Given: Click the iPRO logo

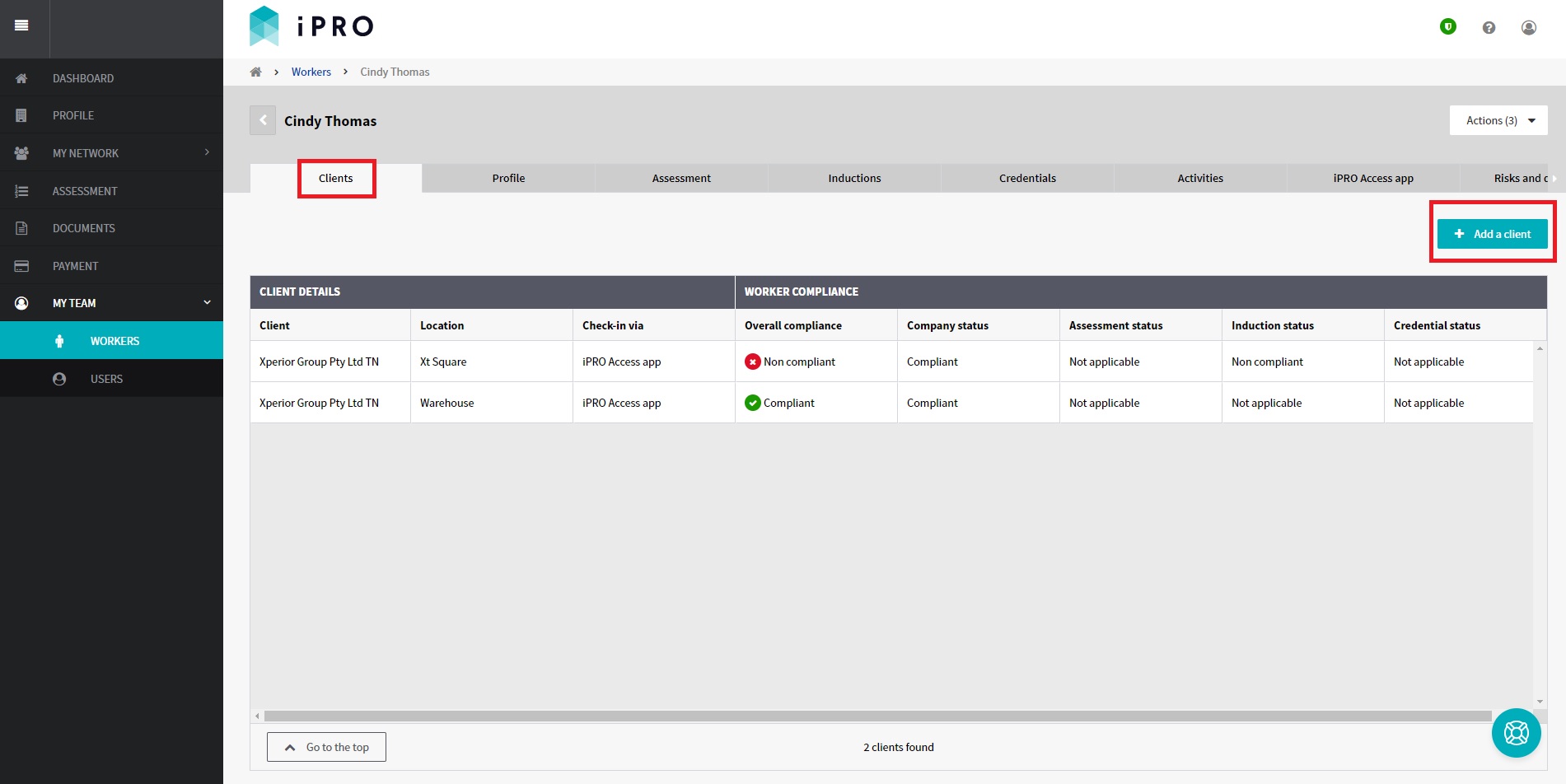Looking at the screenshot, I should click(311, 26).
